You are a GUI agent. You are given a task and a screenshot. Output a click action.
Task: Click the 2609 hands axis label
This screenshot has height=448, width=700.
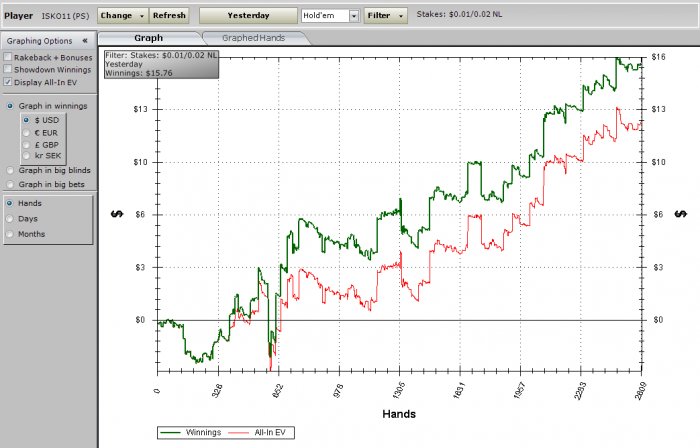642,390
